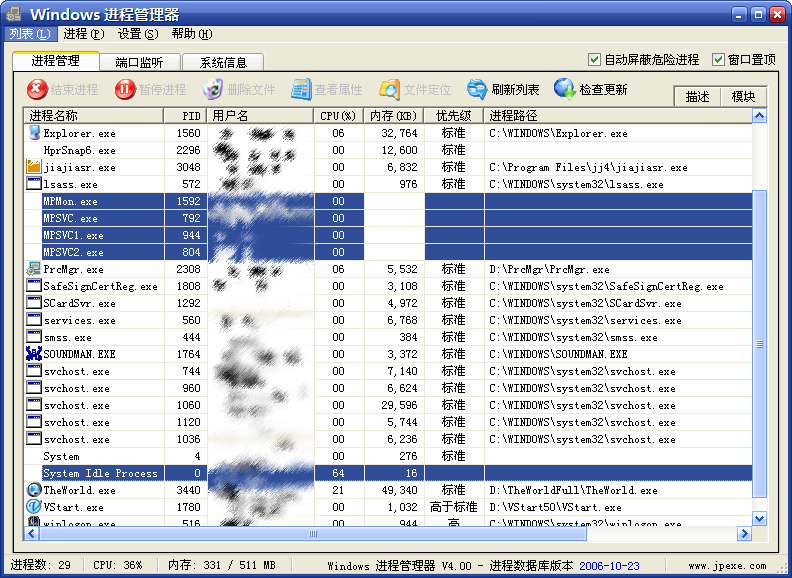792x578 pixels.
Task: Select the HprSnap6.exe process name
Action: 79,151
